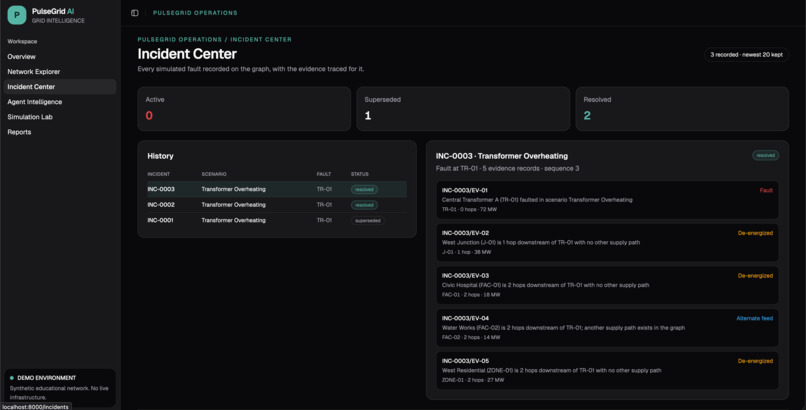This screenshot has height=410, width=806.
Task: Click the '3 recorded · newest 20 kept' badge
Action: [x=746, y=54]
